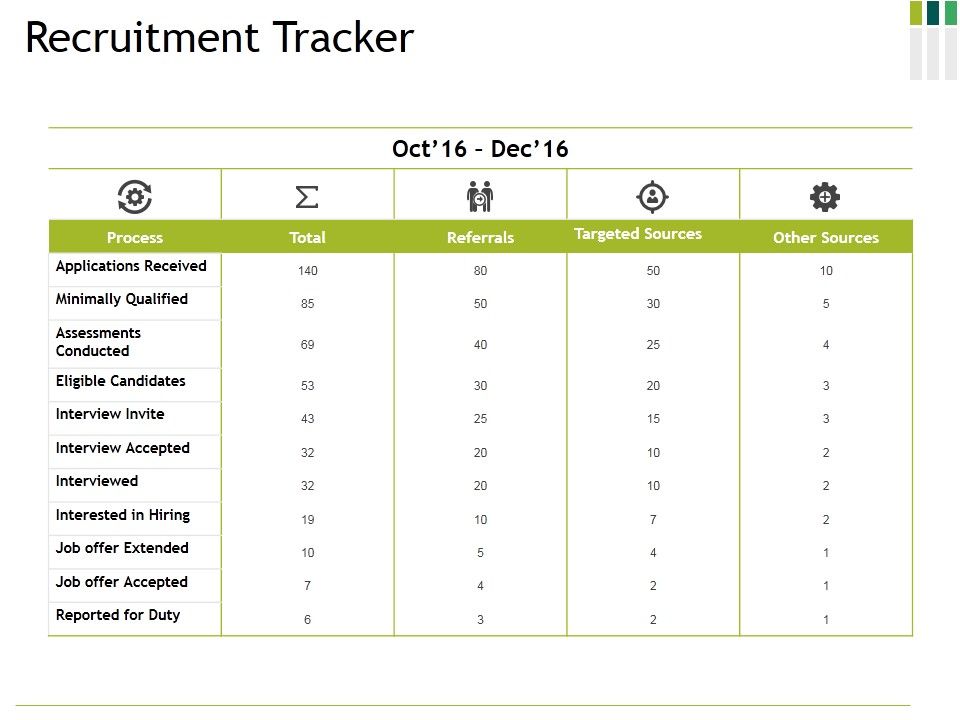Select the Interview Accepted row label
960x720 pixels.
[122, 448]
